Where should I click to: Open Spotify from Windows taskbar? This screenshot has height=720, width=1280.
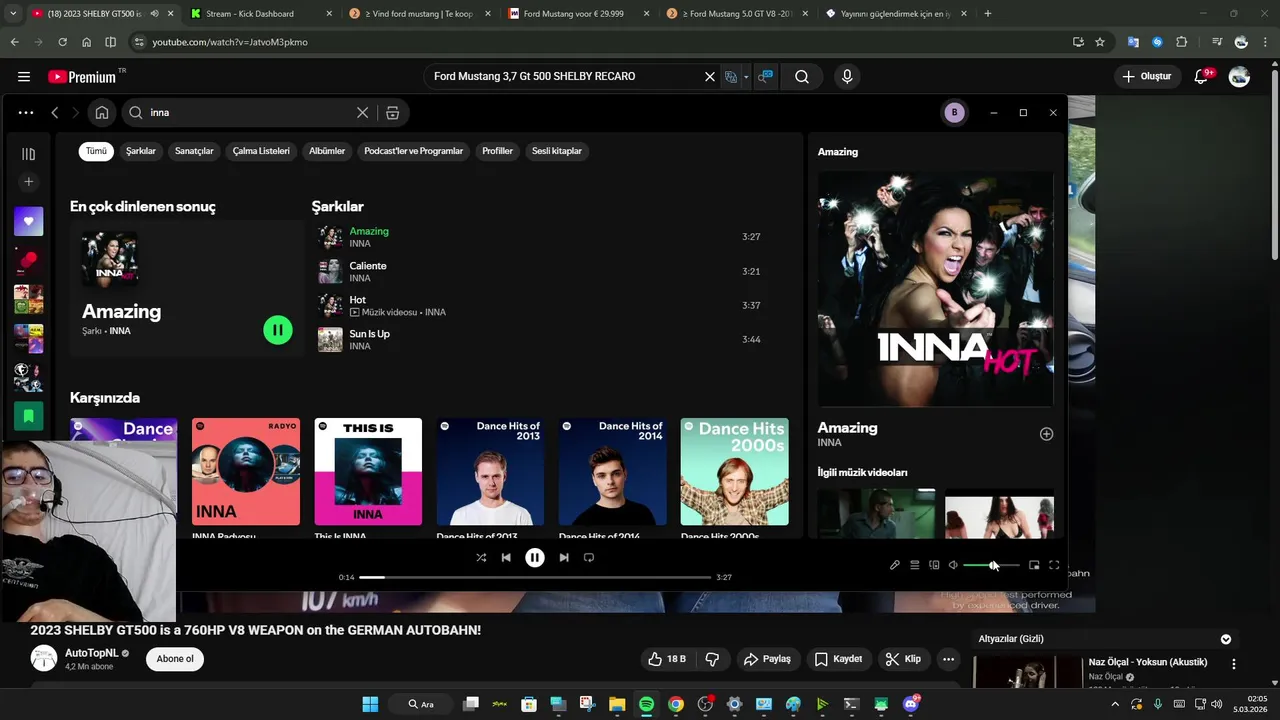click(x=647, y=704)
